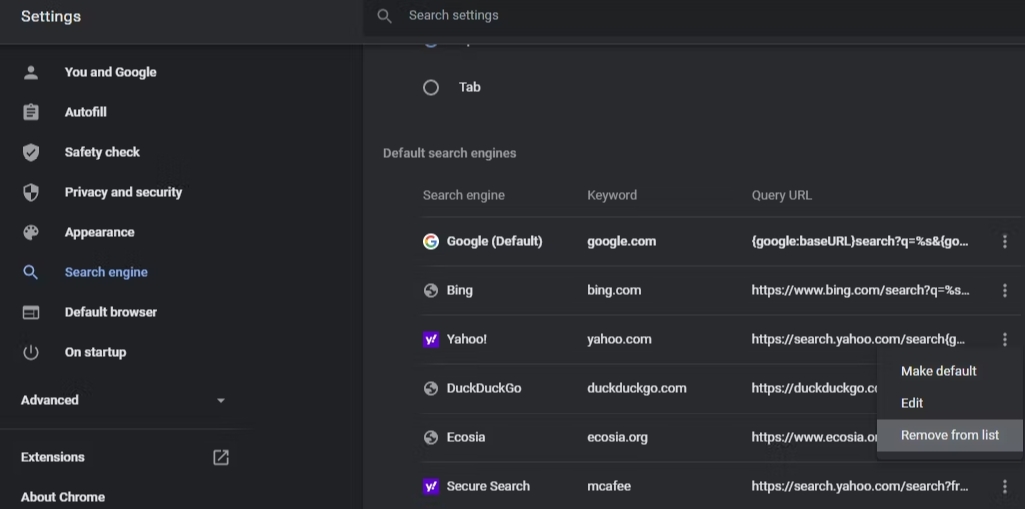The height and width of the screenshot is (509, 1025).
Task: Click the Yahoo! entry name
Action: click(467, 340)
